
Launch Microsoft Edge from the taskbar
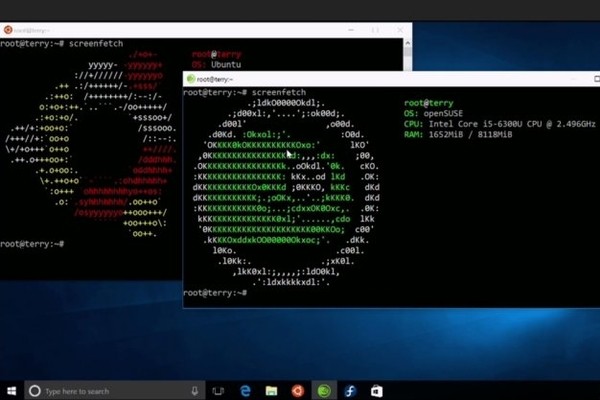(245, 391)
